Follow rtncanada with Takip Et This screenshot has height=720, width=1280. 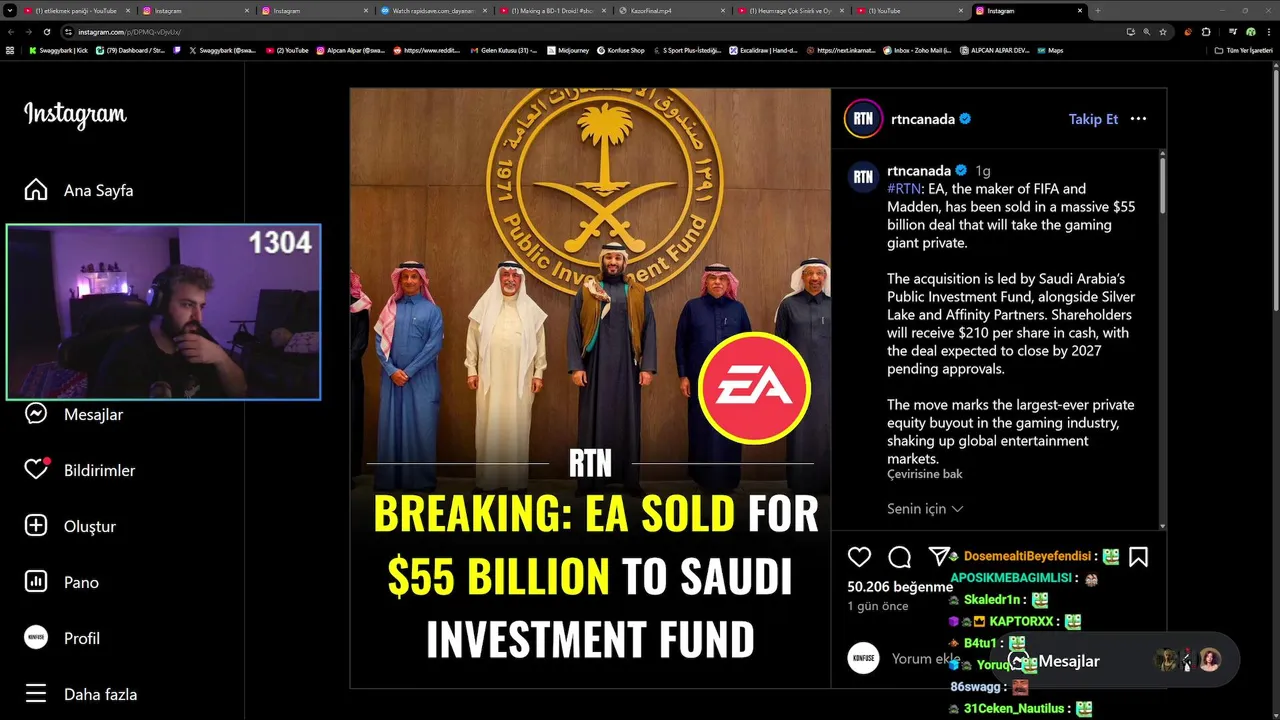click(x=1093, y=119)
